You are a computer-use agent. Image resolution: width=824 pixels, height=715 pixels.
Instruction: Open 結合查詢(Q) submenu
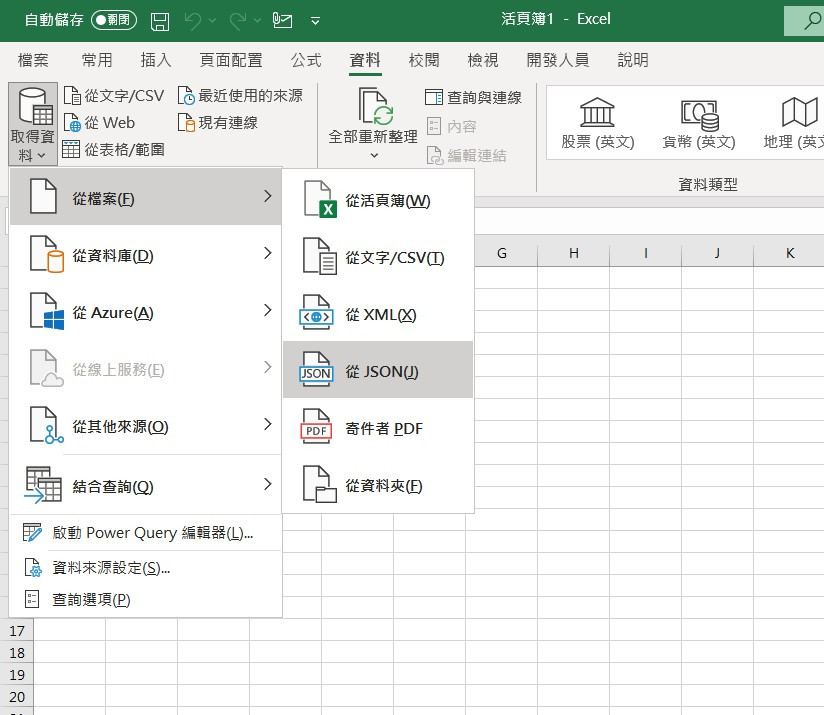click(x=146, y=485)
